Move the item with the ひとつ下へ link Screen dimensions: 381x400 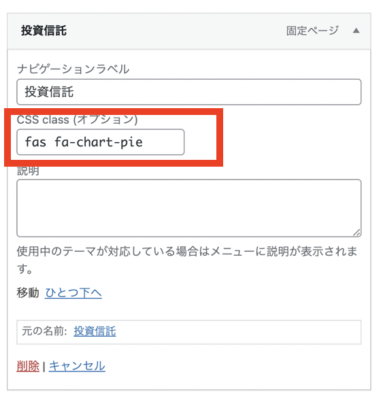(73, 293)
